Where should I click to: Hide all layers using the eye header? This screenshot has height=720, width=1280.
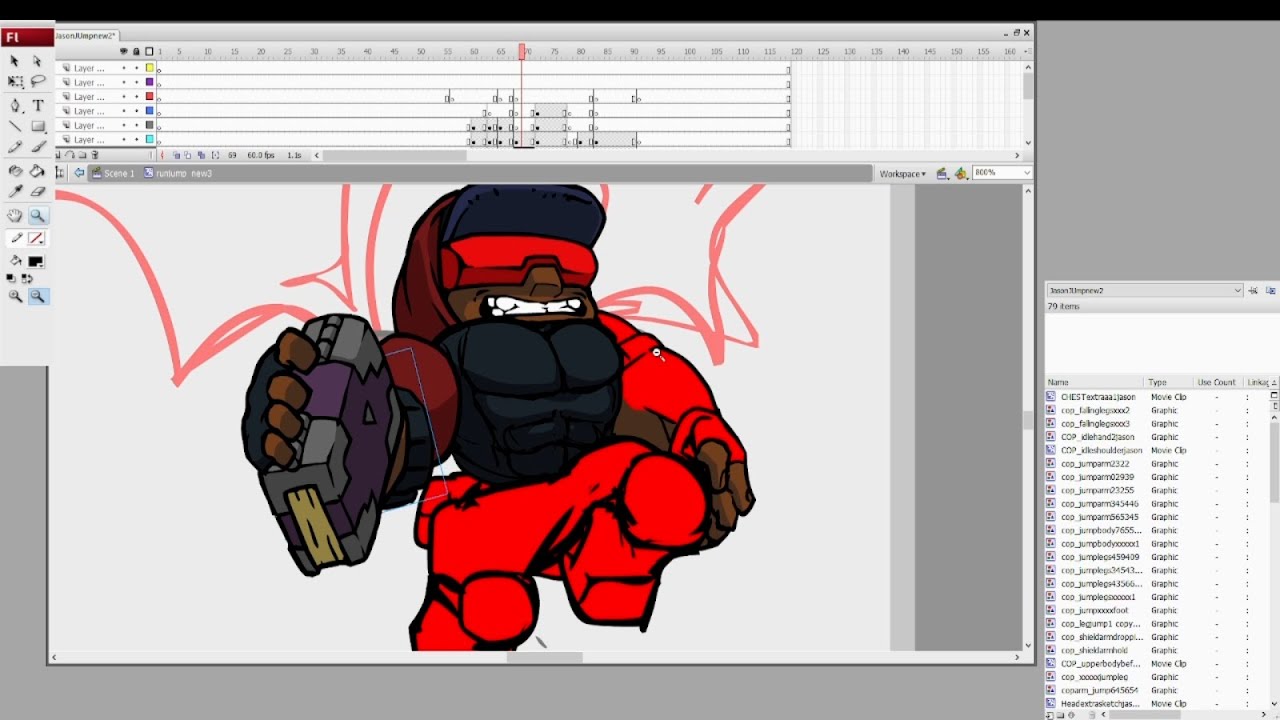pyautogui.click(x=124, y=51)
